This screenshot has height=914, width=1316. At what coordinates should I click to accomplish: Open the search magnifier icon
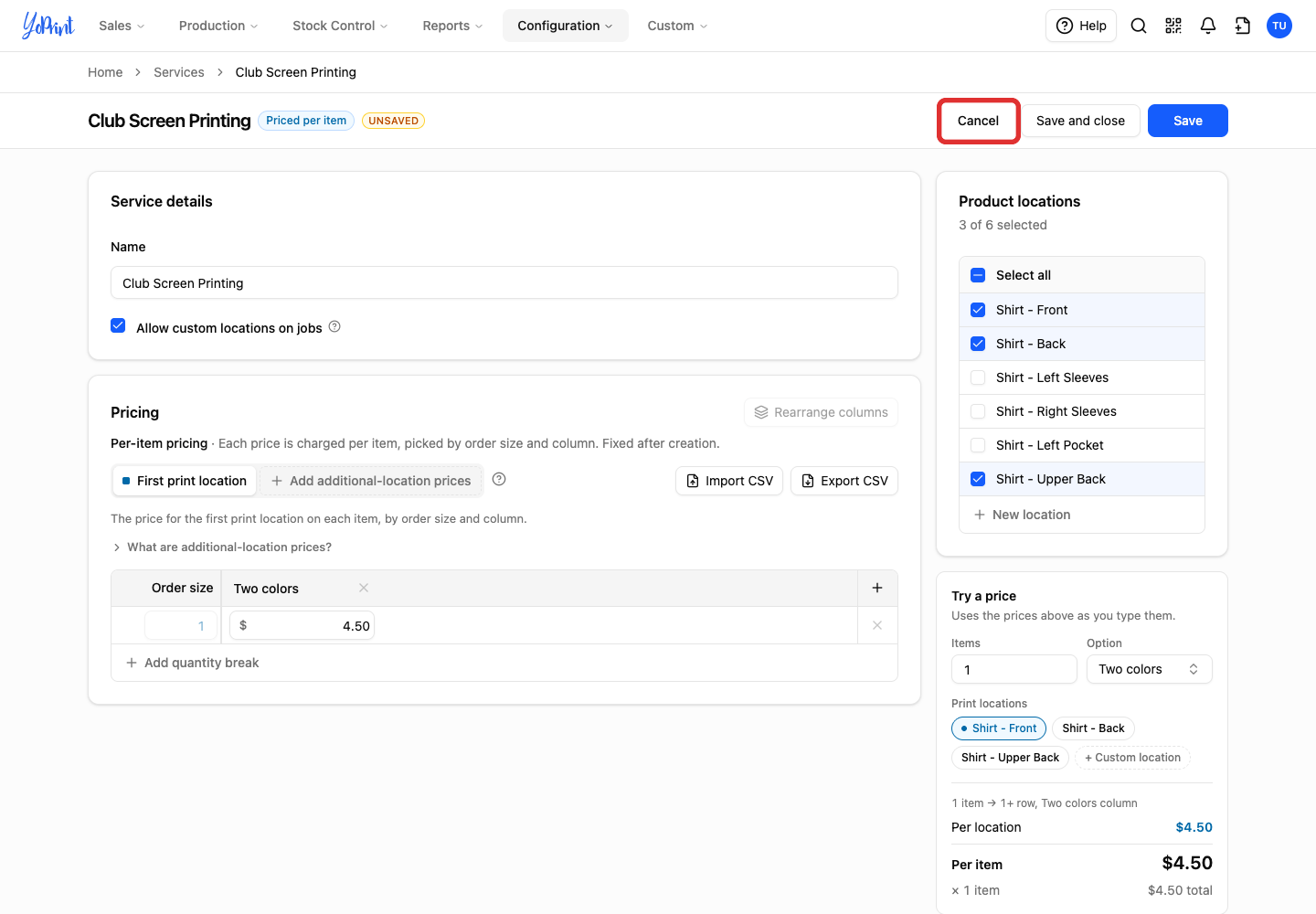click(1139, 26)
